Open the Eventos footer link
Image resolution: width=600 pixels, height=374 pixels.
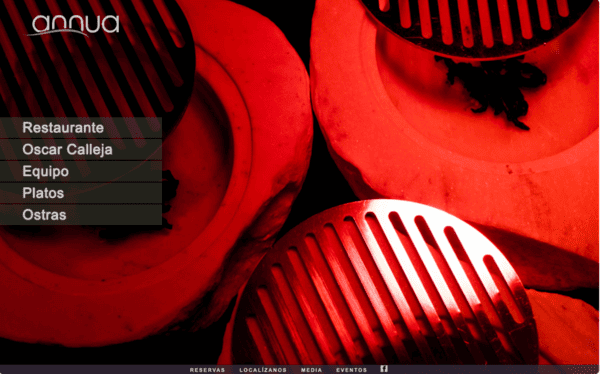[351, 370]
